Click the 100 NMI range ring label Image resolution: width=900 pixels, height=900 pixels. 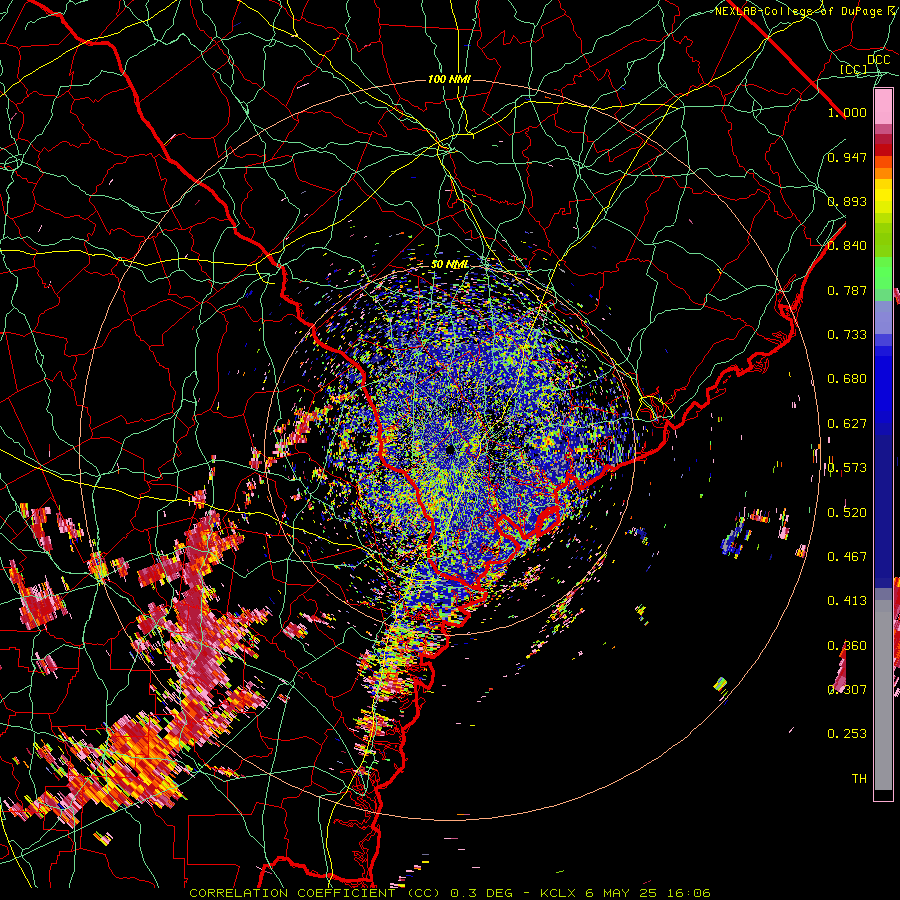(449, 79)
